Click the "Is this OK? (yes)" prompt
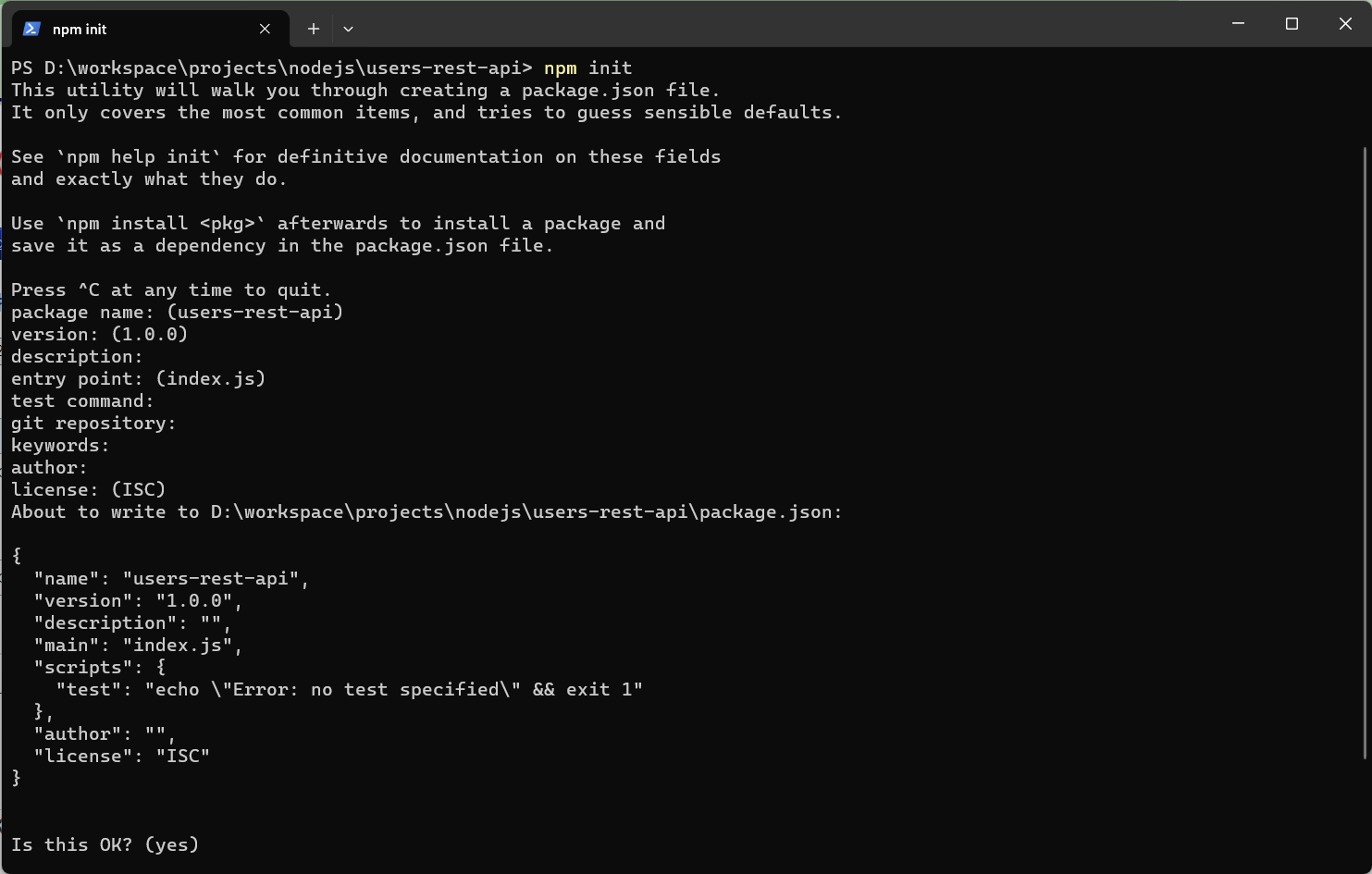1372x874 pixels. pyautogui.click(x=105, y=844)
